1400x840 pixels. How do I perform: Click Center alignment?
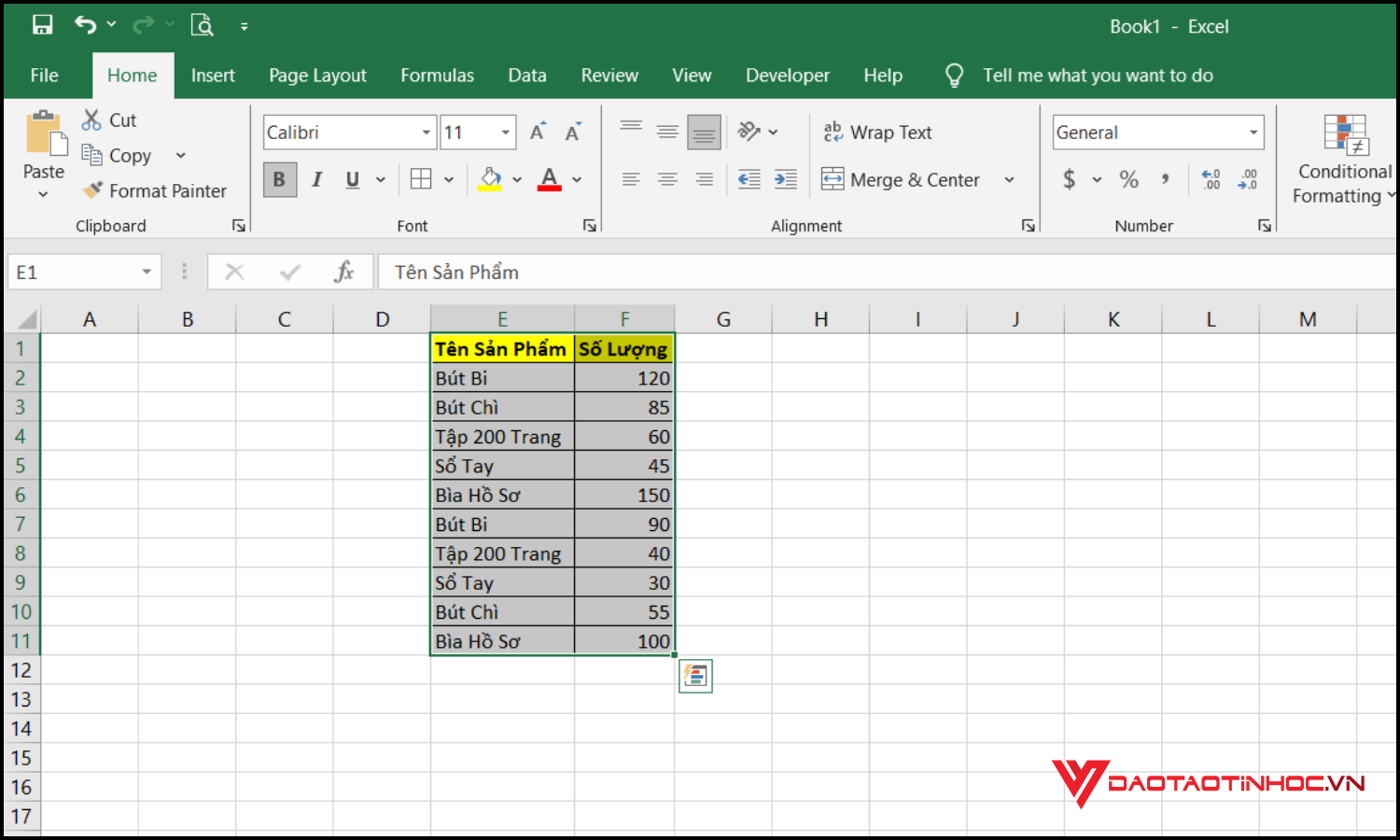666,179
